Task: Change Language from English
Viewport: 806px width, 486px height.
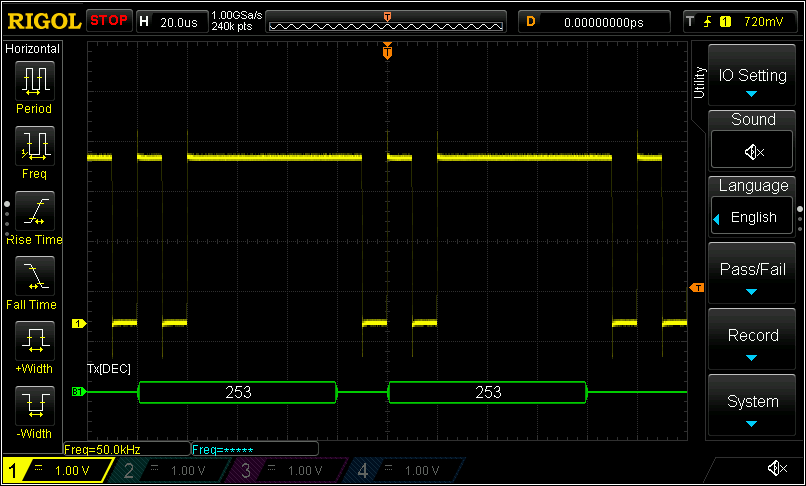Action: click(752, 217)
